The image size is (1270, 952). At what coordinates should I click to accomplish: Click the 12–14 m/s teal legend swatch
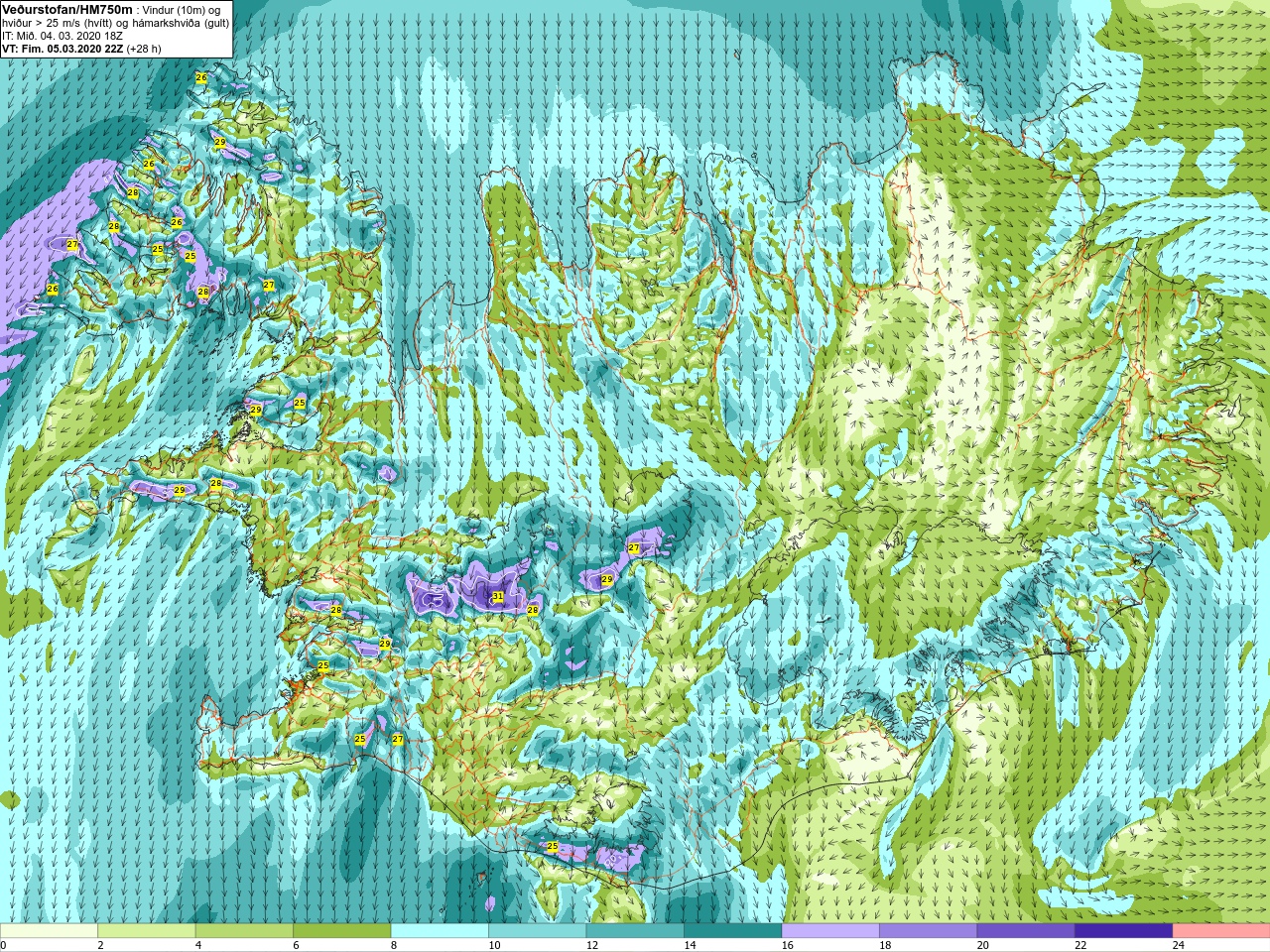point(635,931)
